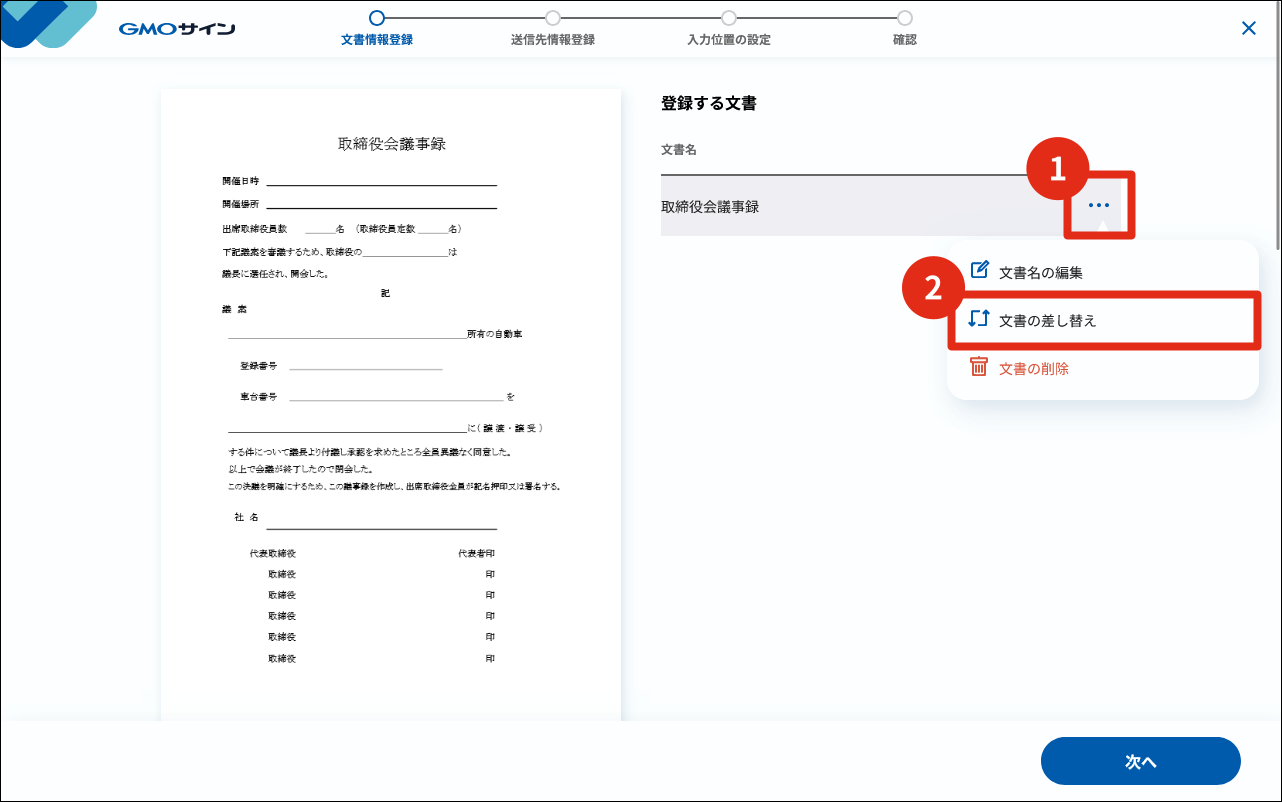Click the first step circle in progress bar
The width and height of the screenshot is (1282, 802).
pos(377,17)
